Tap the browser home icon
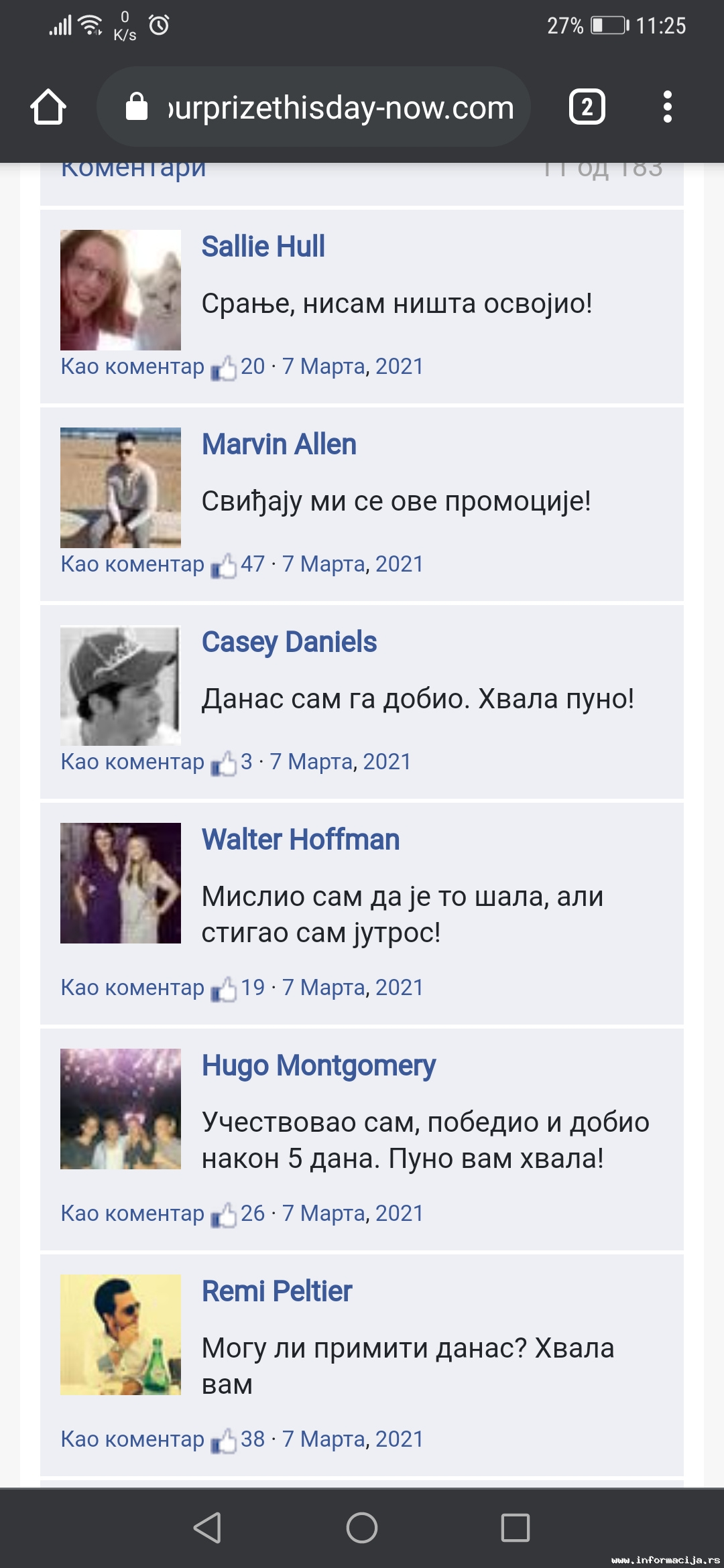 tap(48, 107)
